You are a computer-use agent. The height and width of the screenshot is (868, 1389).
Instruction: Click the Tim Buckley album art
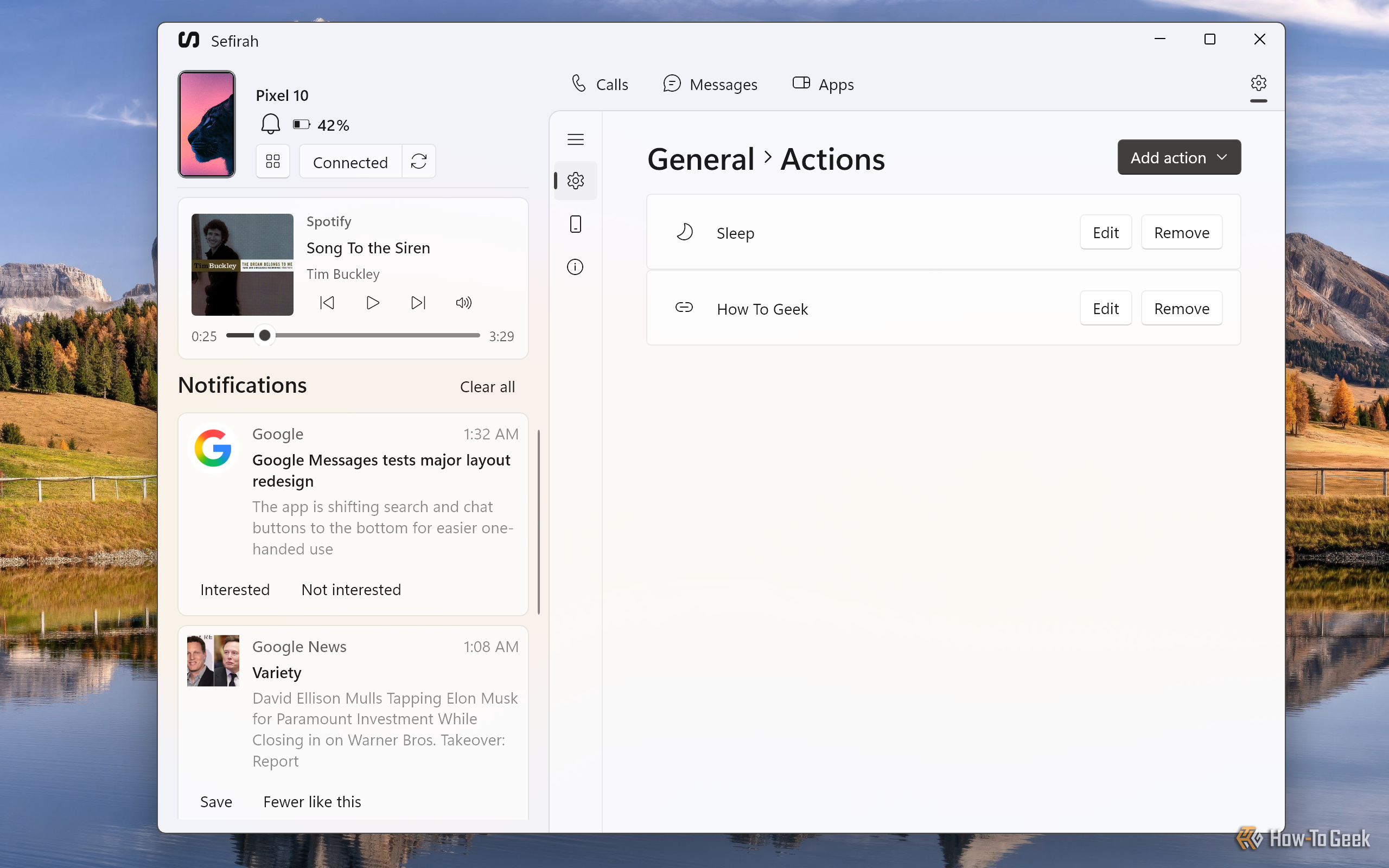coord(242,265)
